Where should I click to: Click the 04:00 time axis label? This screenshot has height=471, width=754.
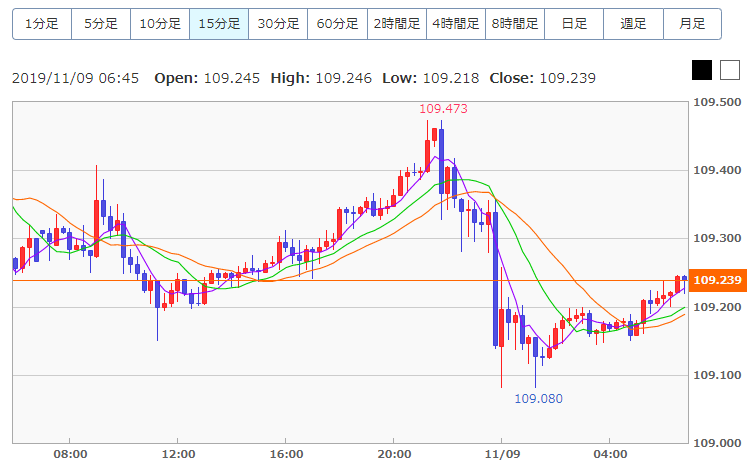click(x=610, y=454)
